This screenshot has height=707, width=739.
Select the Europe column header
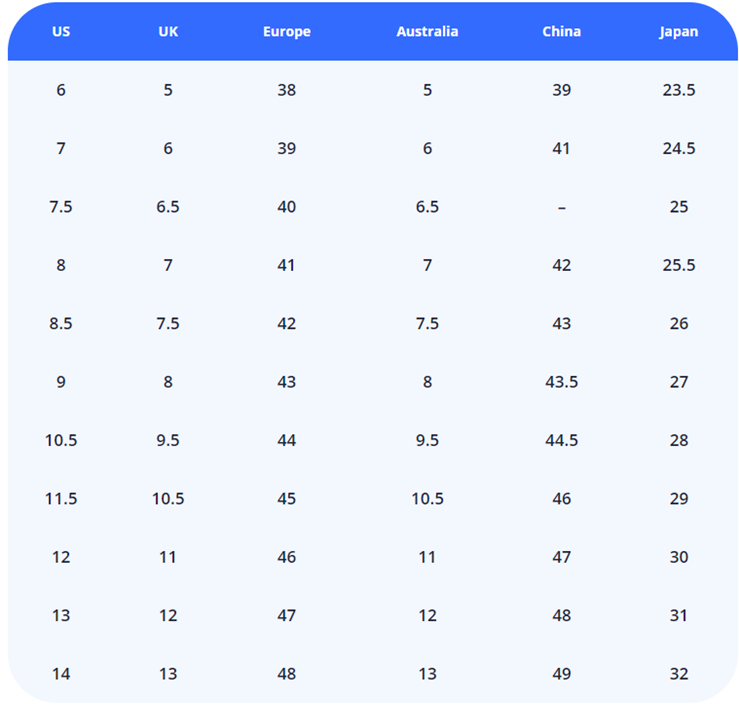[287, 31]
